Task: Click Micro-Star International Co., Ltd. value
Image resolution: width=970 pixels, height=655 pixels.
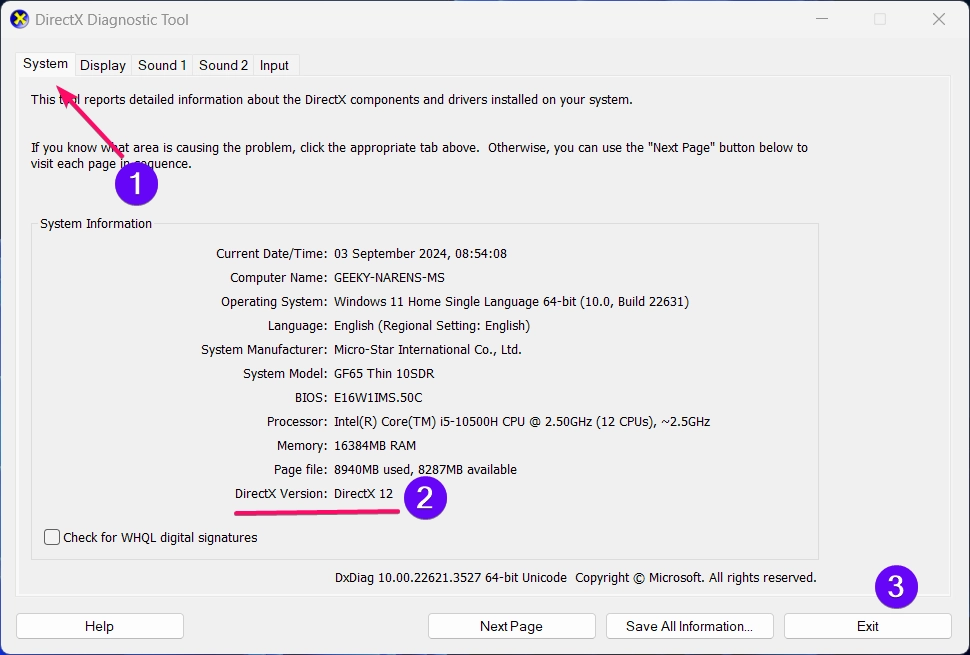Action: 427,349
